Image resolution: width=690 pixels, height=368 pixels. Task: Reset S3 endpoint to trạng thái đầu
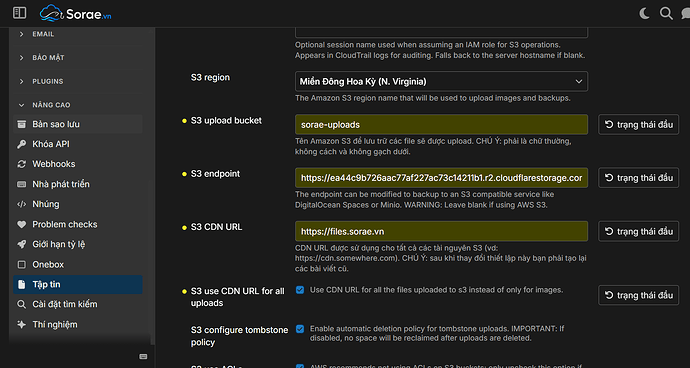pos(639,178)
